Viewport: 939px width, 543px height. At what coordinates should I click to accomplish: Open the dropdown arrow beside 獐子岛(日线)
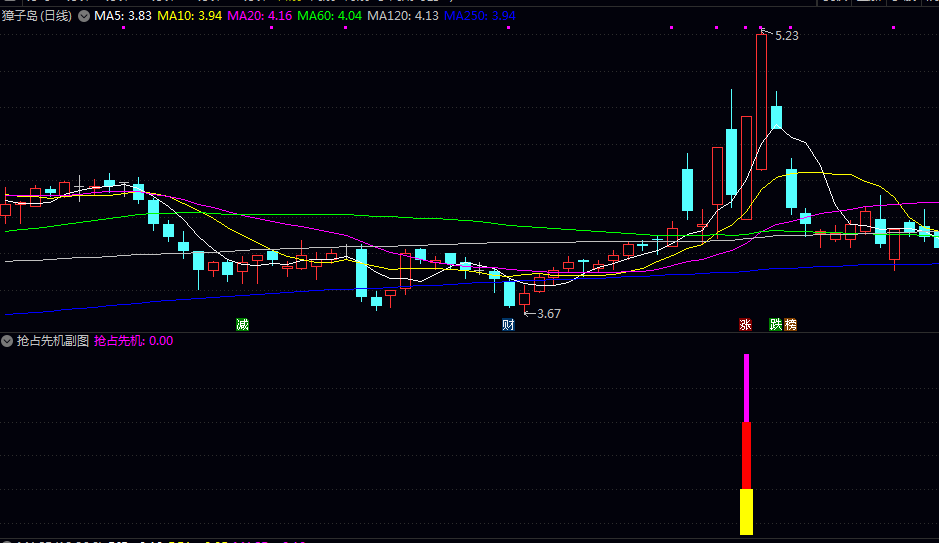pyautogui.click(x=83, y=16)
